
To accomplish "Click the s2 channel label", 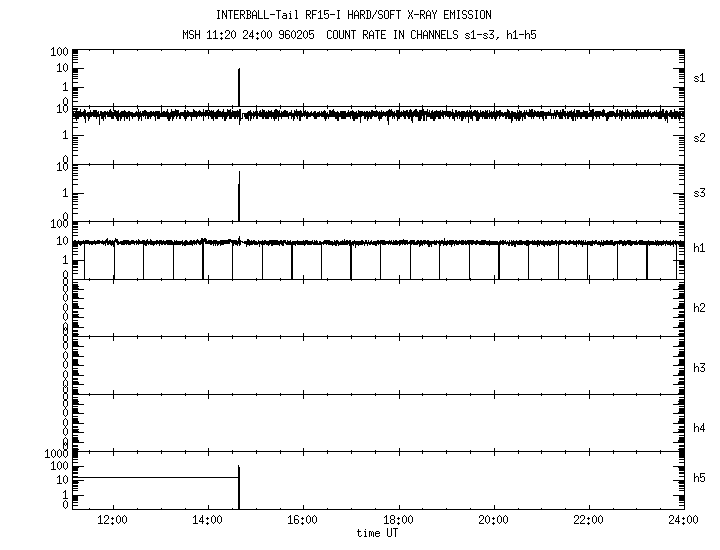I will pos(699,137).
